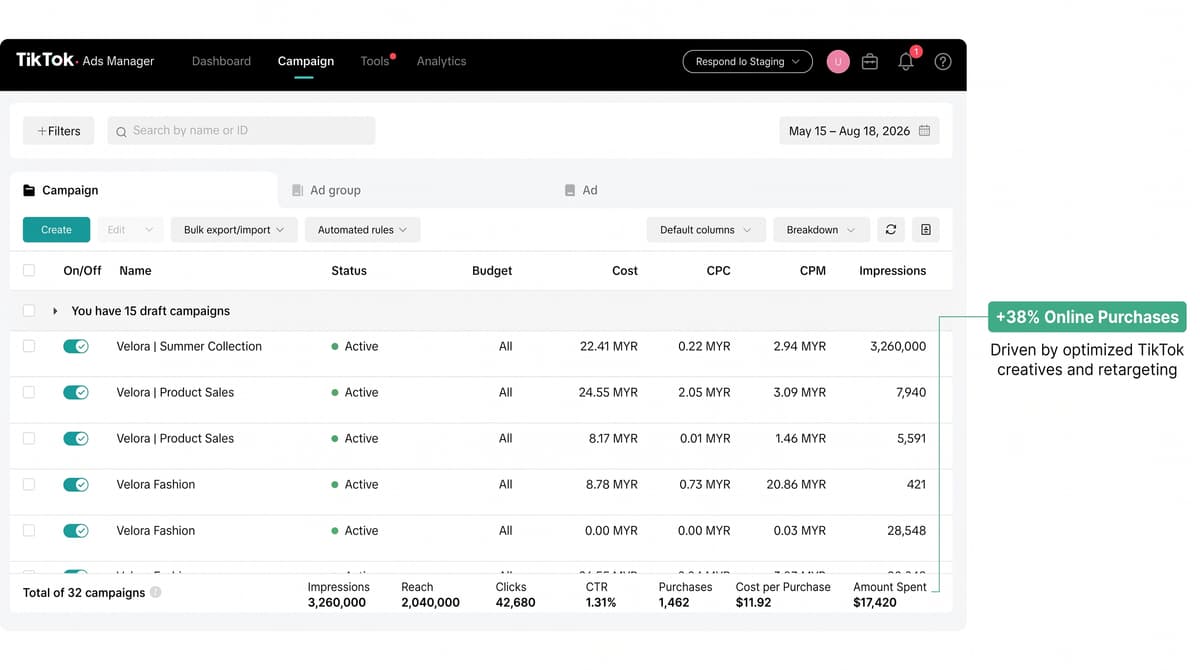Open the Tools menu

375,61
